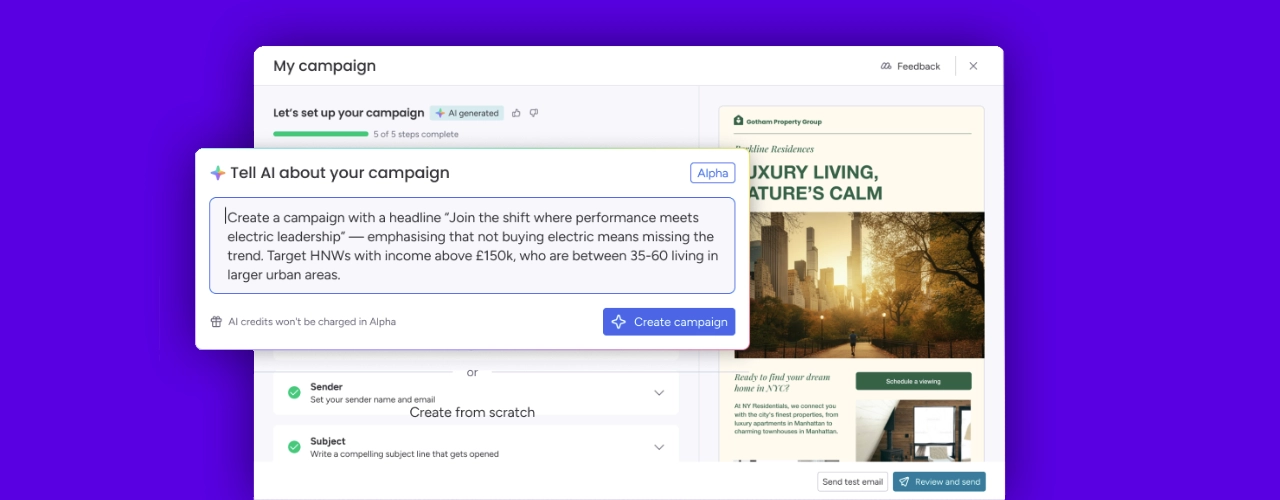This screenshot has width=1280, height=500.
Task: Click Send test email button
Action: [x=852, y=482]
